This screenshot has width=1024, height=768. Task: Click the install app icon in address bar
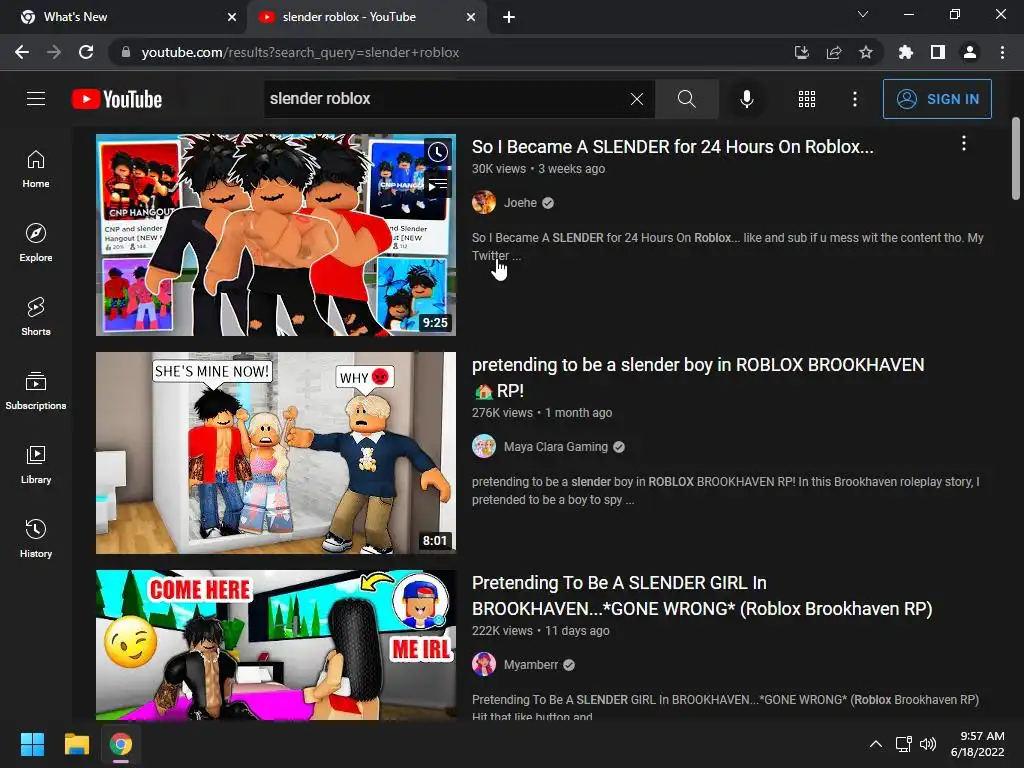802,52
